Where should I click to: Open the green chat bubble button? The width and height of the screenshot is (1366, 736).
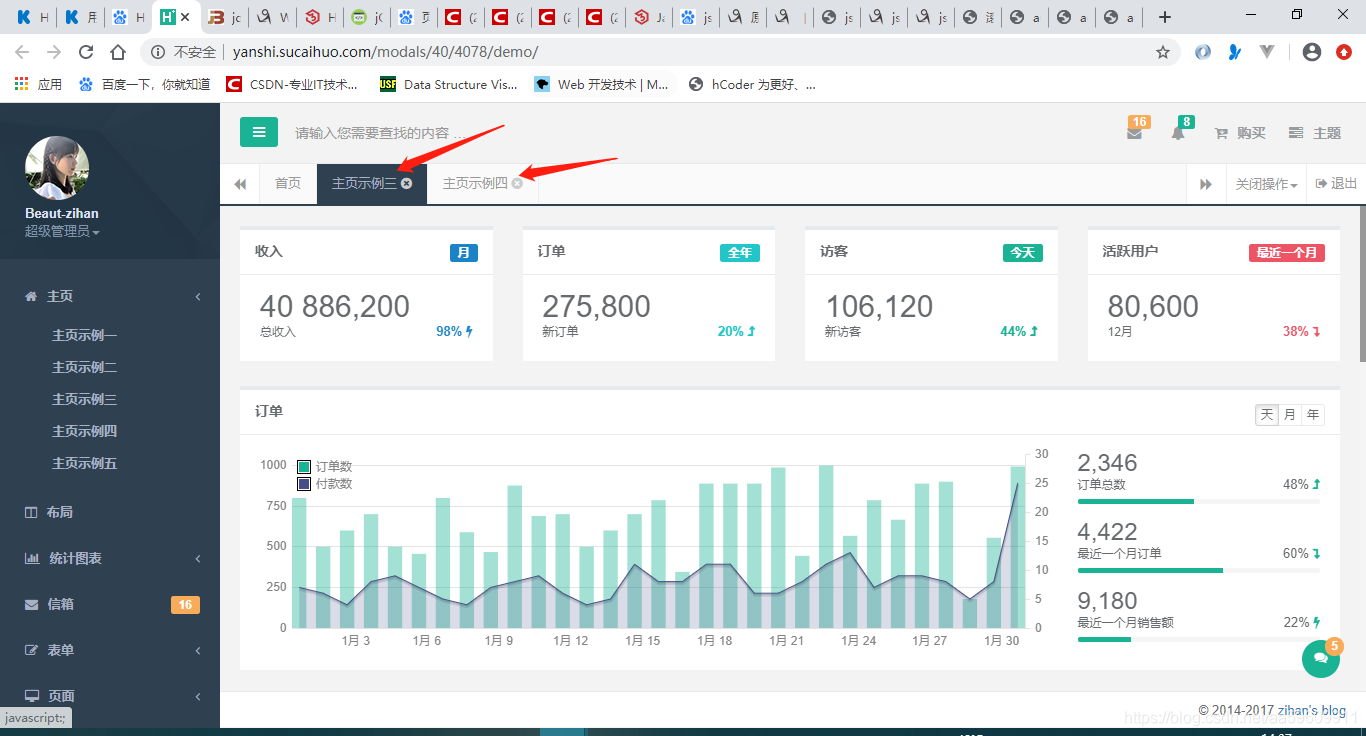click(x=1321, y=658)
